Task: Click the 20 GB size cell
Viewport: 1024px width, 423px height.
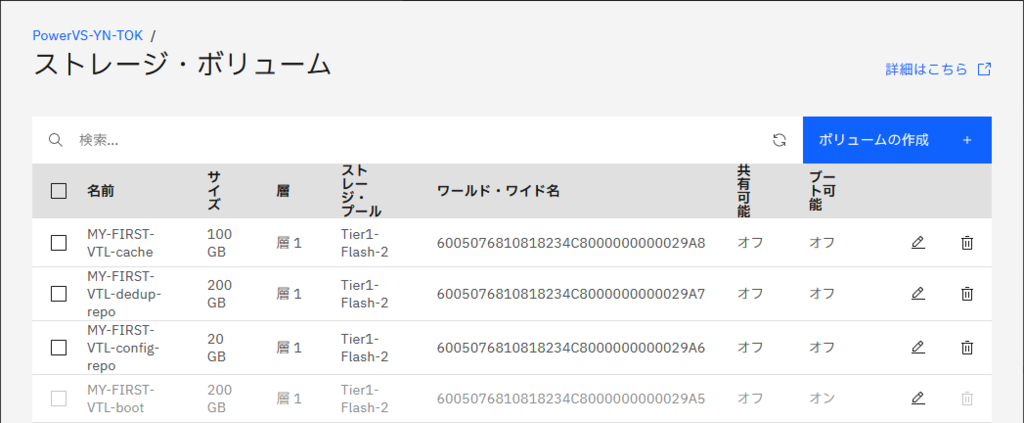Action: pyautogui.click(x=216, y=347)
